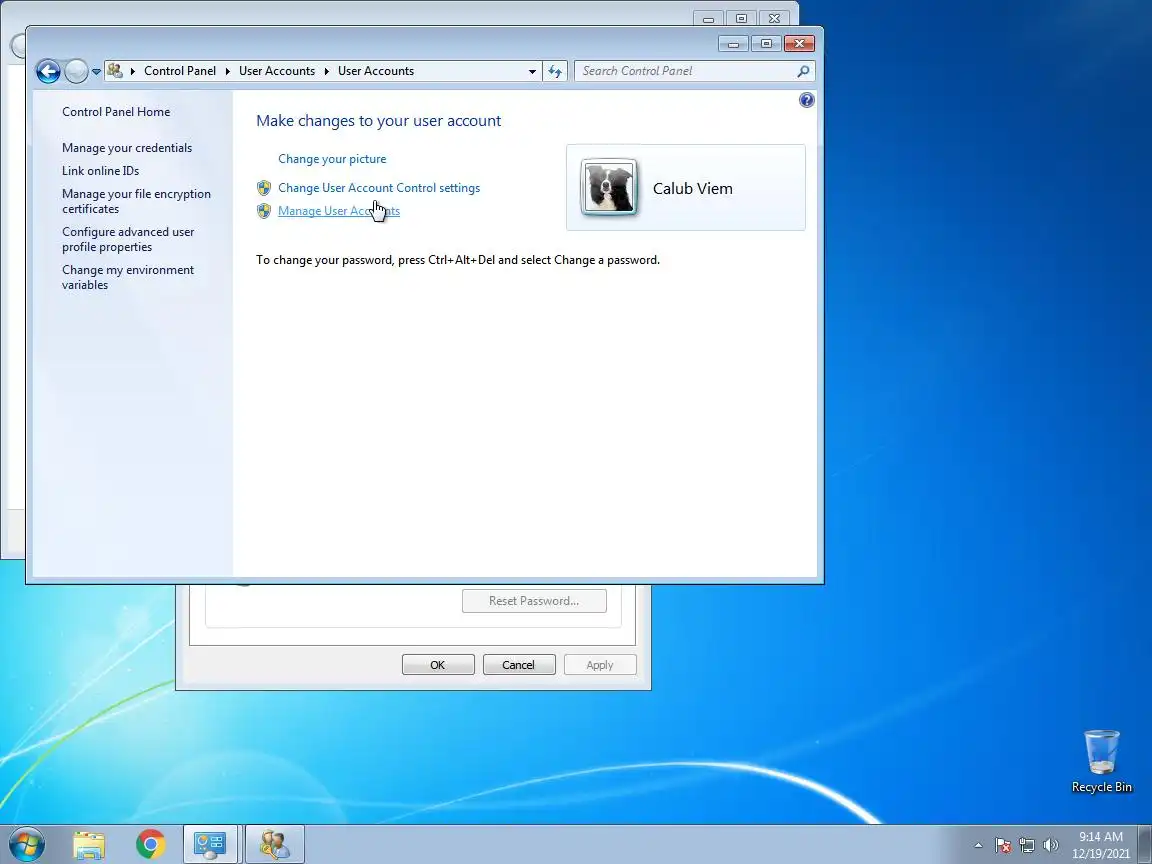Open Manage your file encryption certificates
Screen dimensions: 1152x864
(137, 201)
